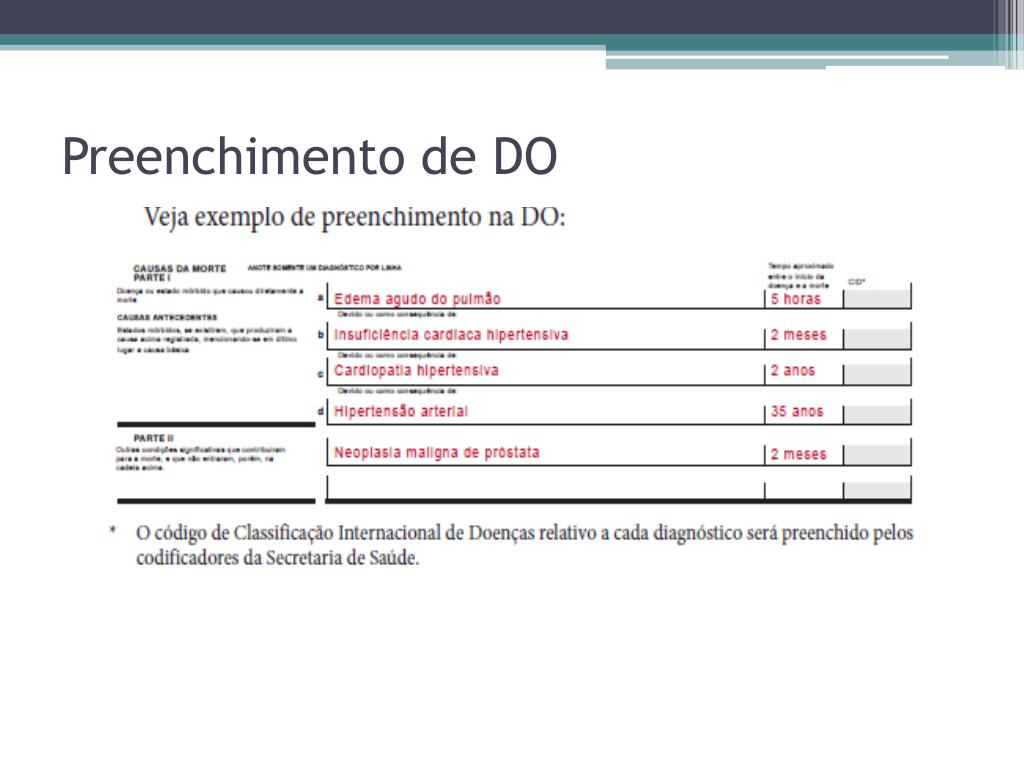Select "Hipertensão arterial" on line d
This screenshot has height=768, width=1024.
[x=401, y=411]
